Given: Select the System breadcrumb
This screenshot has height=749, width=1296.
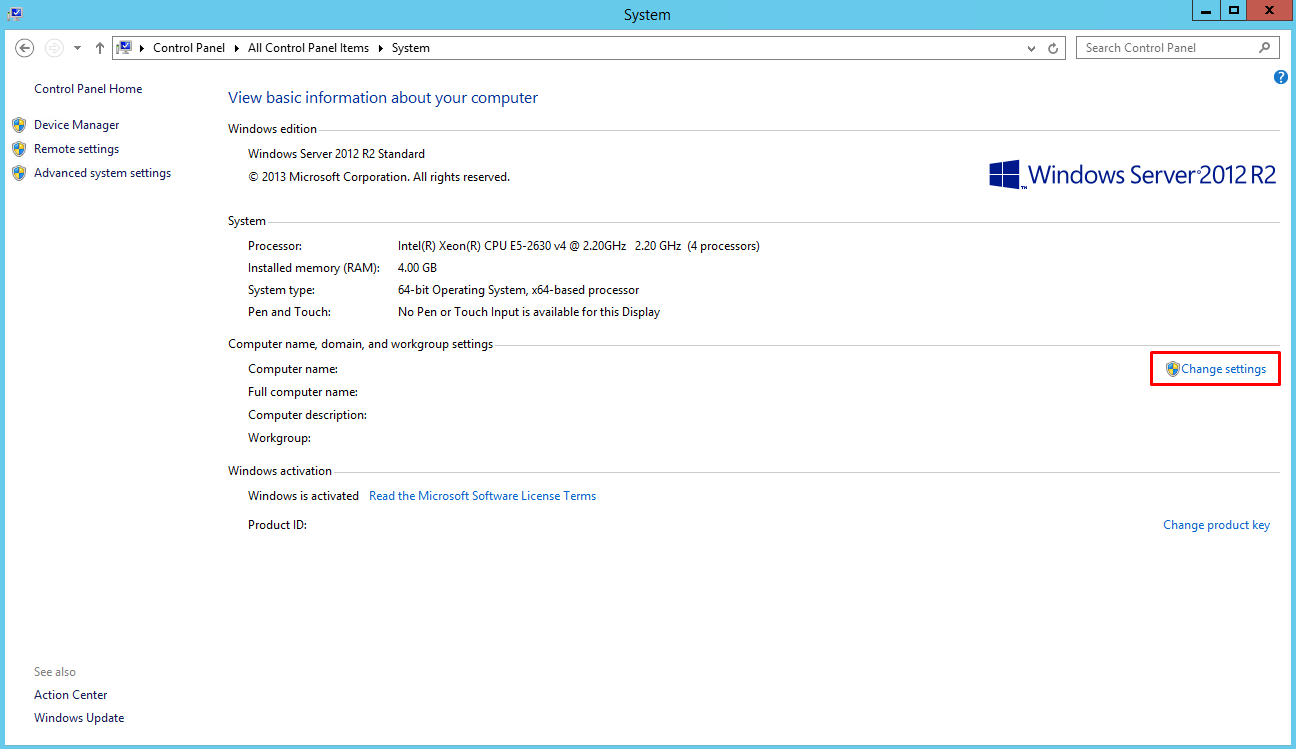Looking at the screenshot, I should [411, 48].
